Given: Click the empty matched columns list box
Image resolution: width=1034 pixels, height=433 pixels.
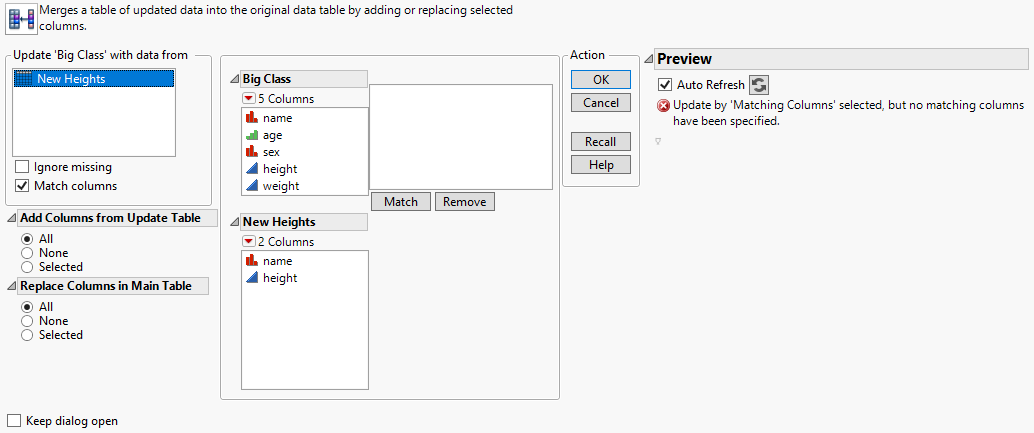Looking at the screenshot, I should click(x=461, y=136).
